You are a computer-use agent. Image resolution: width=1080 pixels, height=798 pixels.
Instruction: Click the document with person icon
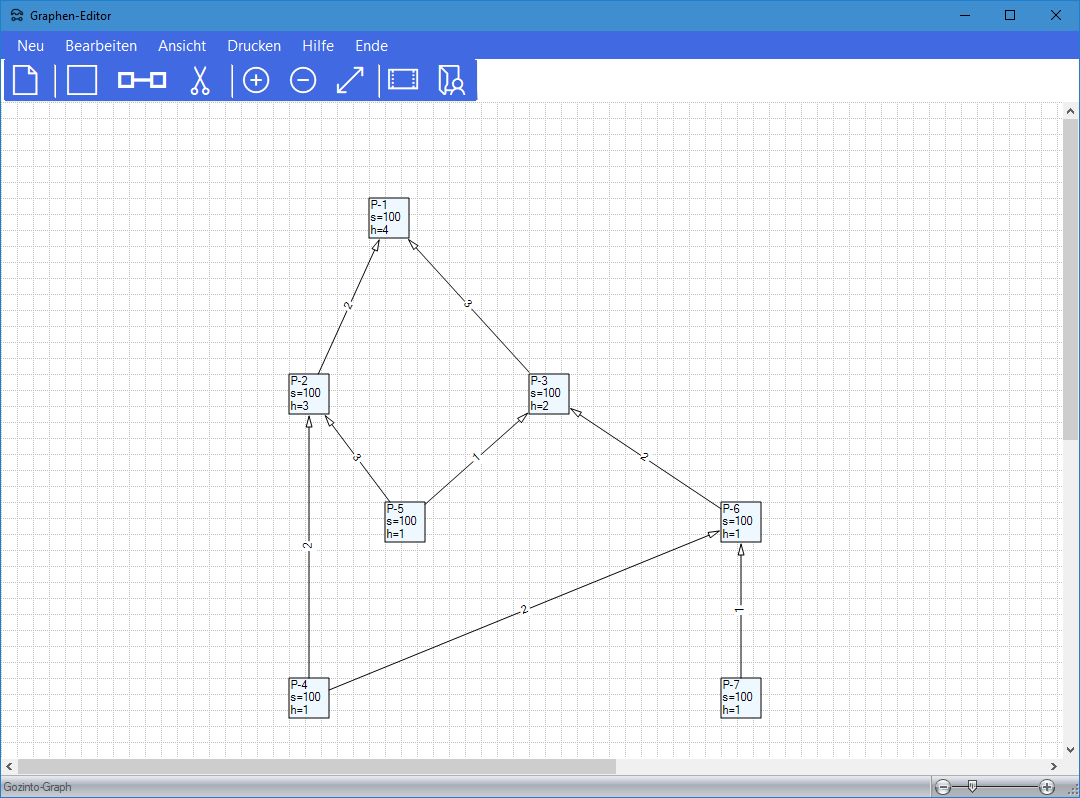(x=452, y=80)
